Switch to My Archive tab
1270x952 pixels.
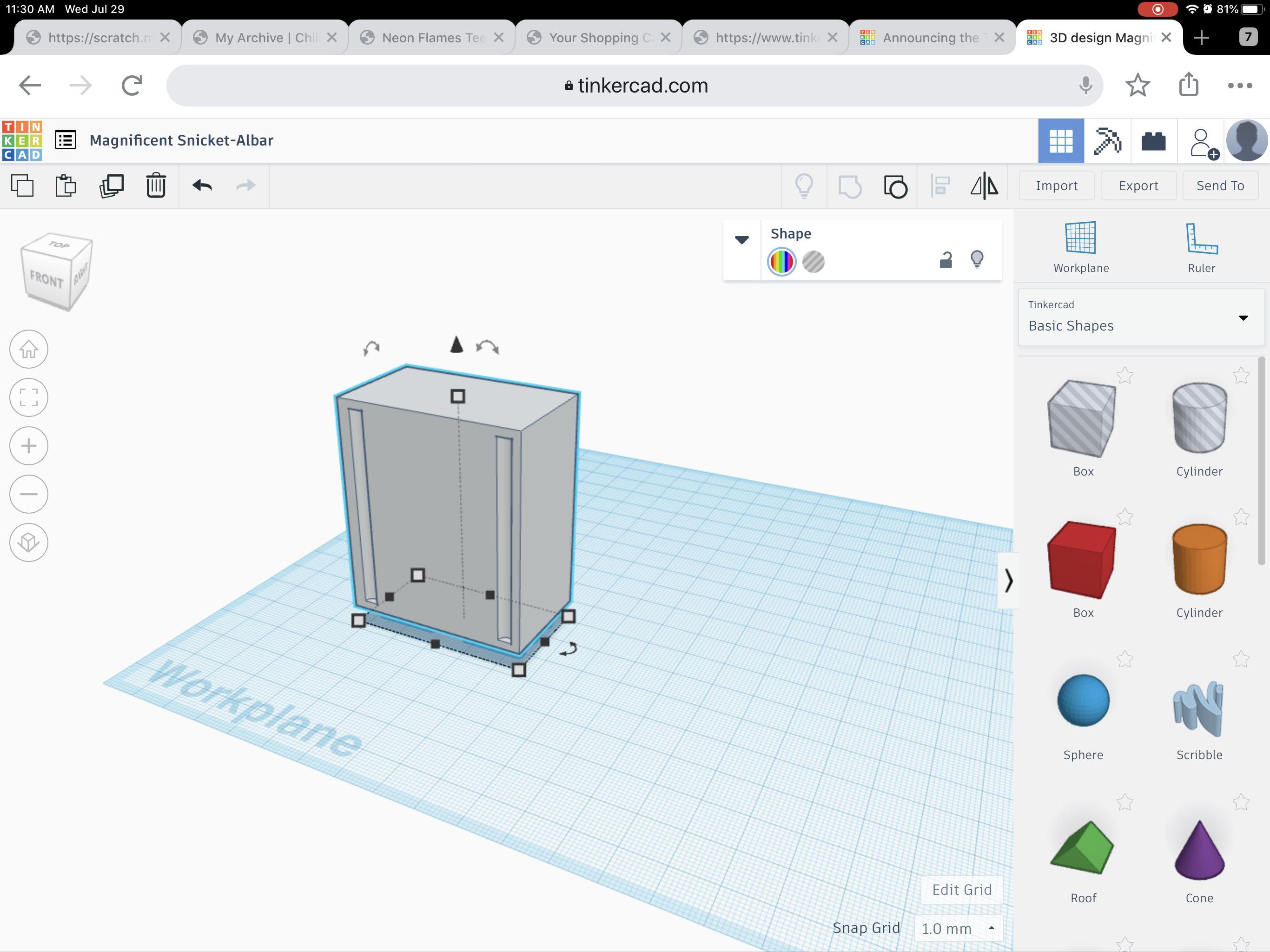point(265,38)
